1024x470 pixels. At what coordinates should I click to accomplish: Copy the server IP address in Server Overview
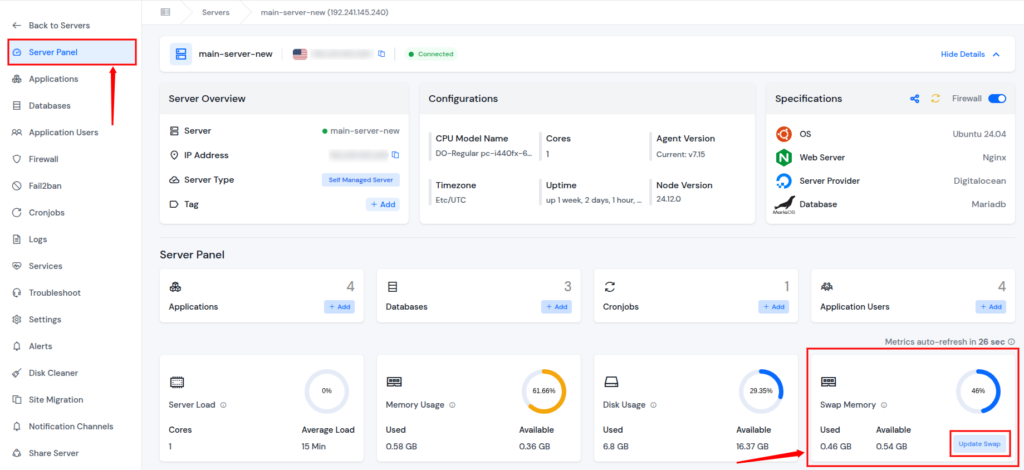coord(395,155)
